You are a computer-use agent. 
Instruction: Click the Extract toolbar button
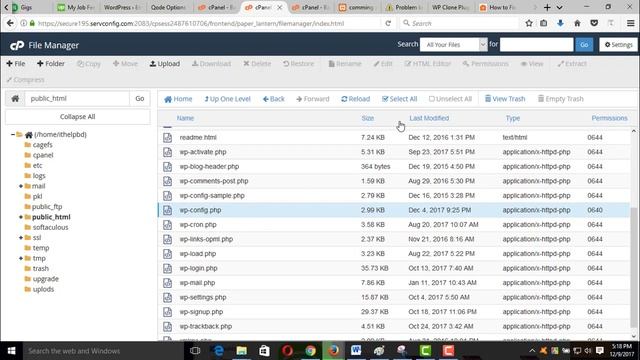[x=572, y=64]
